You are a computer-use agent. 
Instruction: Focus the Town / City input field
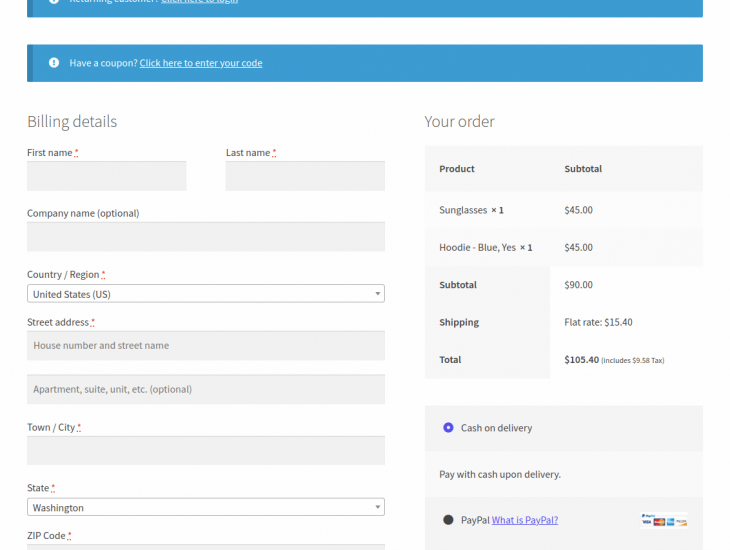point(206,450)
